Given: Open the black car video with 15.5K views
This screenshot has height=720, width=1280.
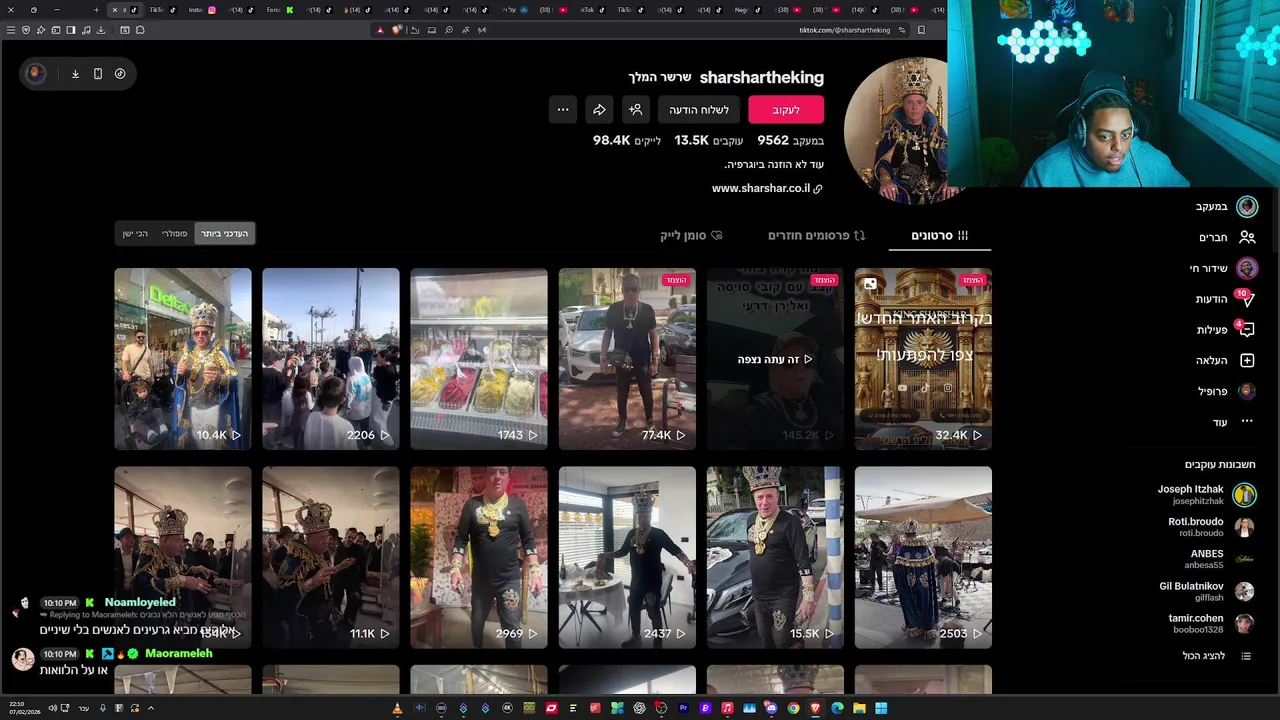Looking at the screenshot, I should (775, 557).
